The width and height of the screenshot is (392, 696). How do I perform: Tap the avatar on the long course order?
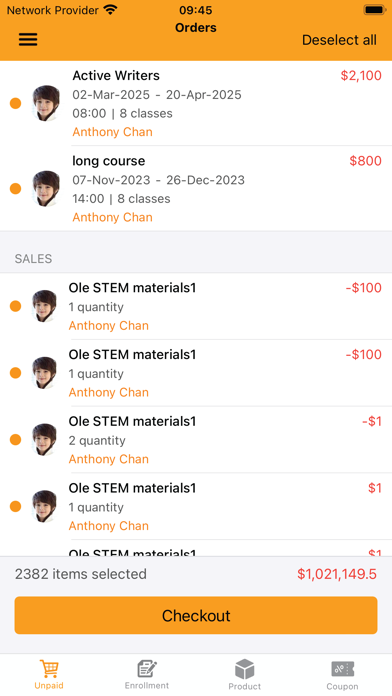tap(46, 188)
